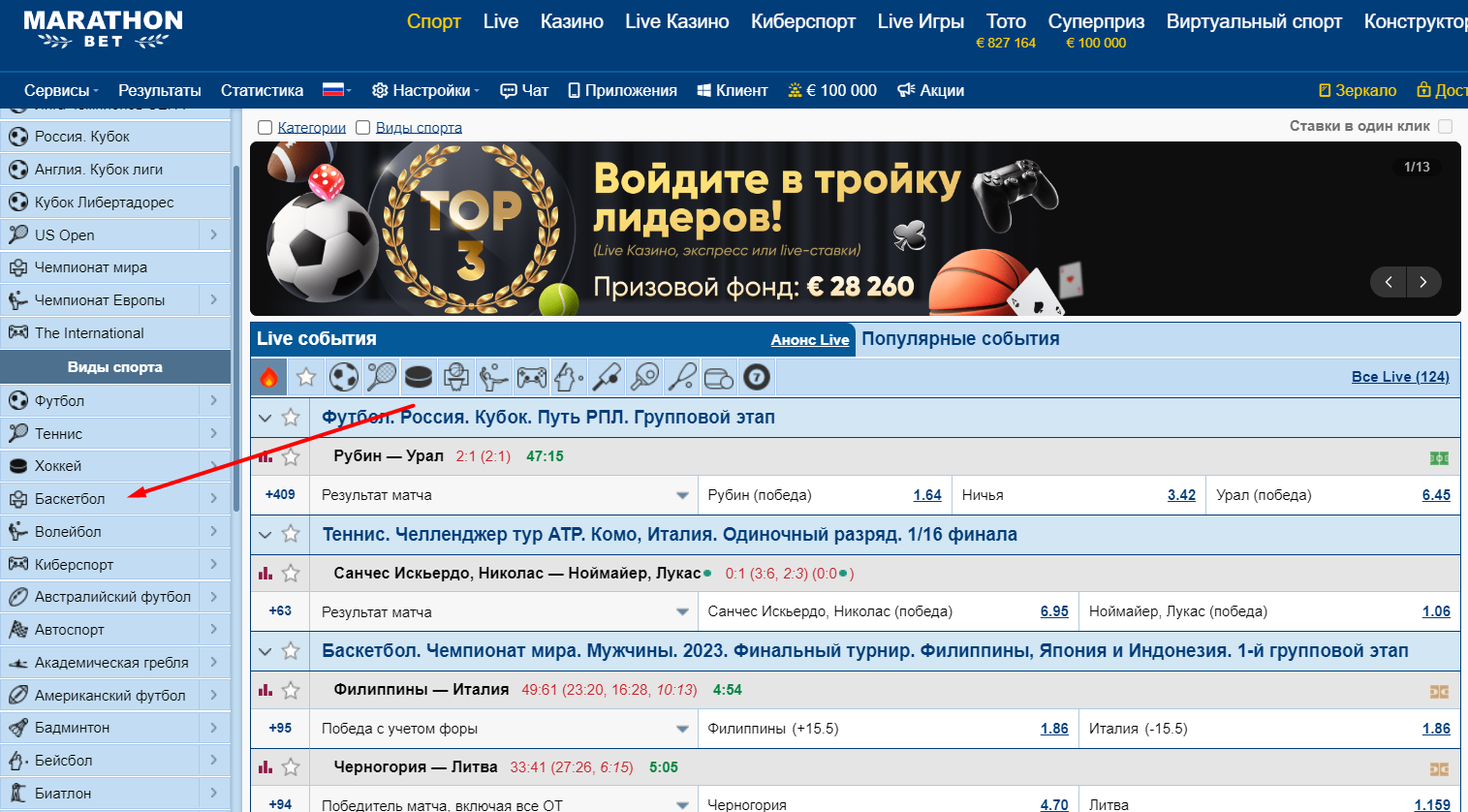Filter live events by baseball batter icon
This screenshot has height=812, width=1468.
click(x=569, y=377)
